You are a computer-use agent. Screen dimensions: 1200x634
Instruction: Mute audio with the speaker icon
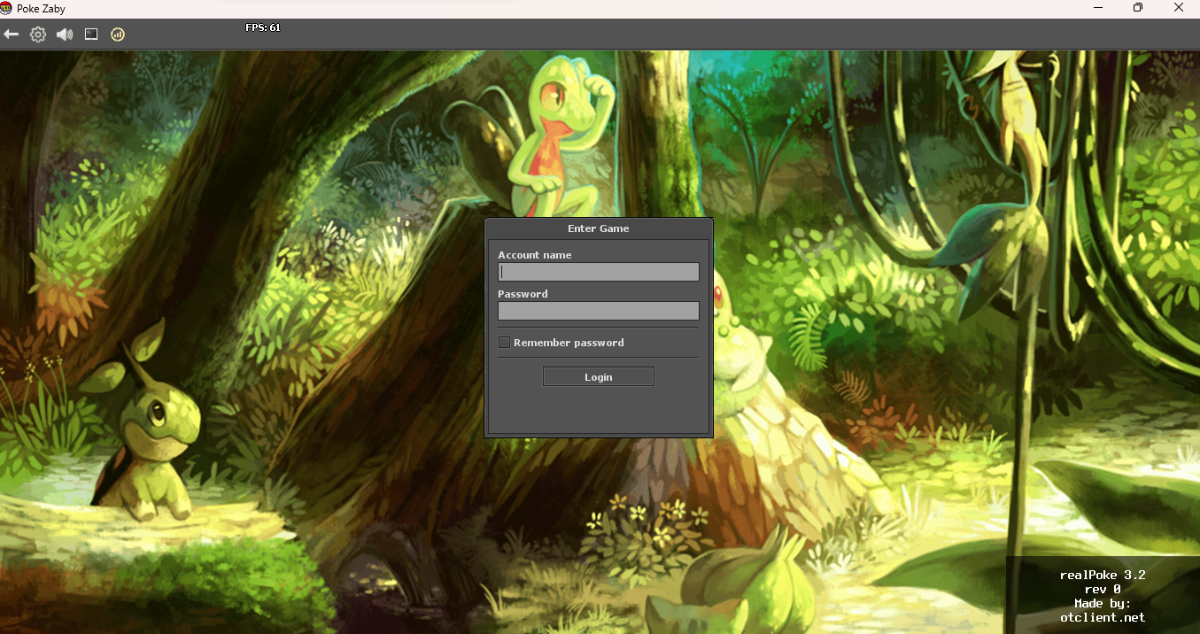[x=64, y=34]
